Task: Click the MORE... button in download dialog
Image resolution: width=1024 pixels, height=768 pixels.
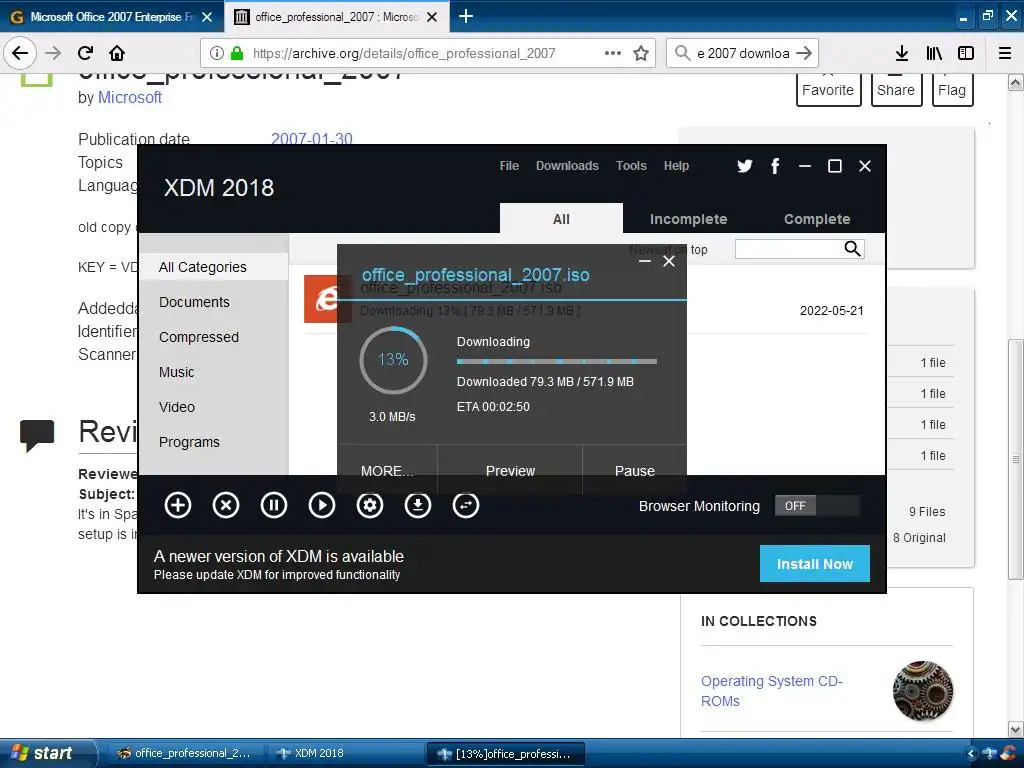Action: coord(387,469)
